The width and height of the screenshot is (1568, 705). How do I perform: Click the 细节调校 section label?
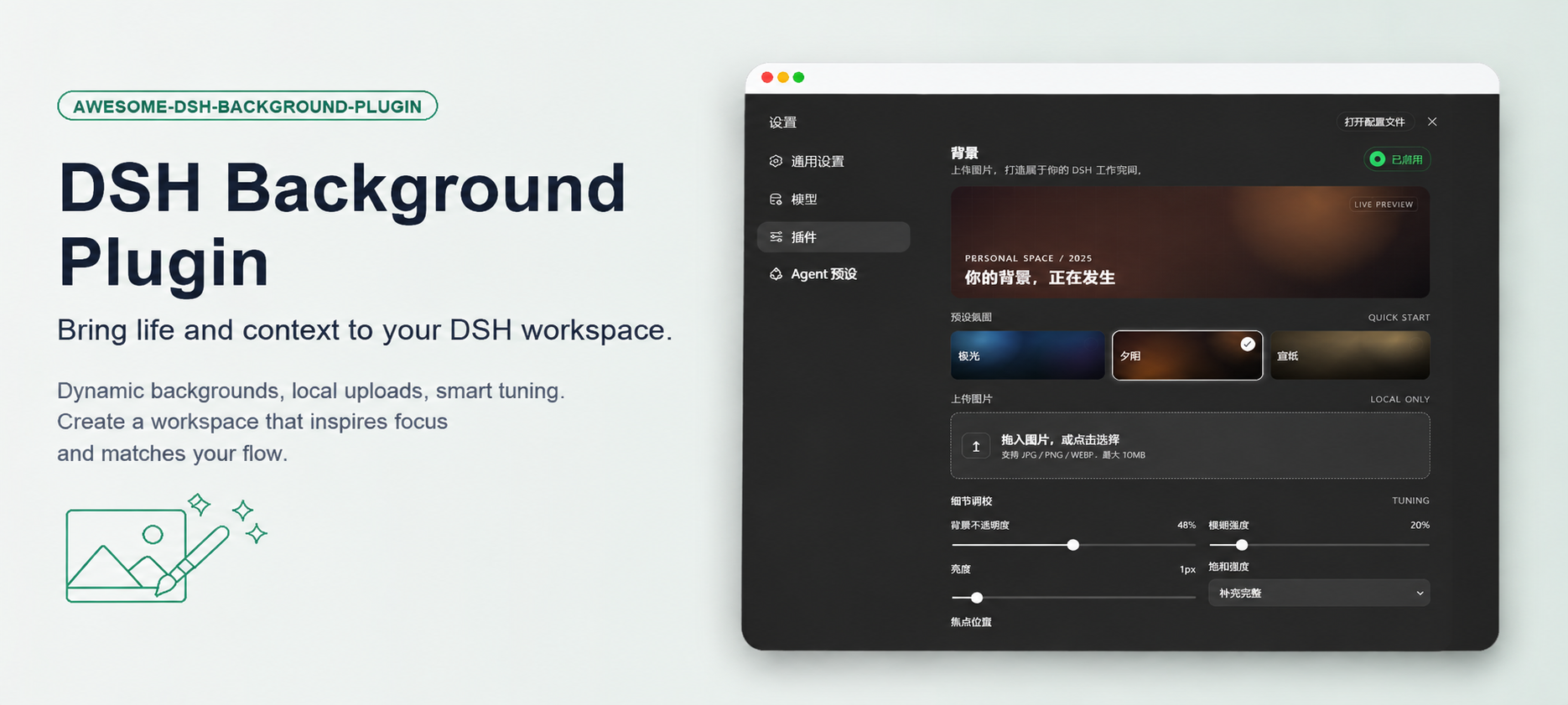point(971,501)
